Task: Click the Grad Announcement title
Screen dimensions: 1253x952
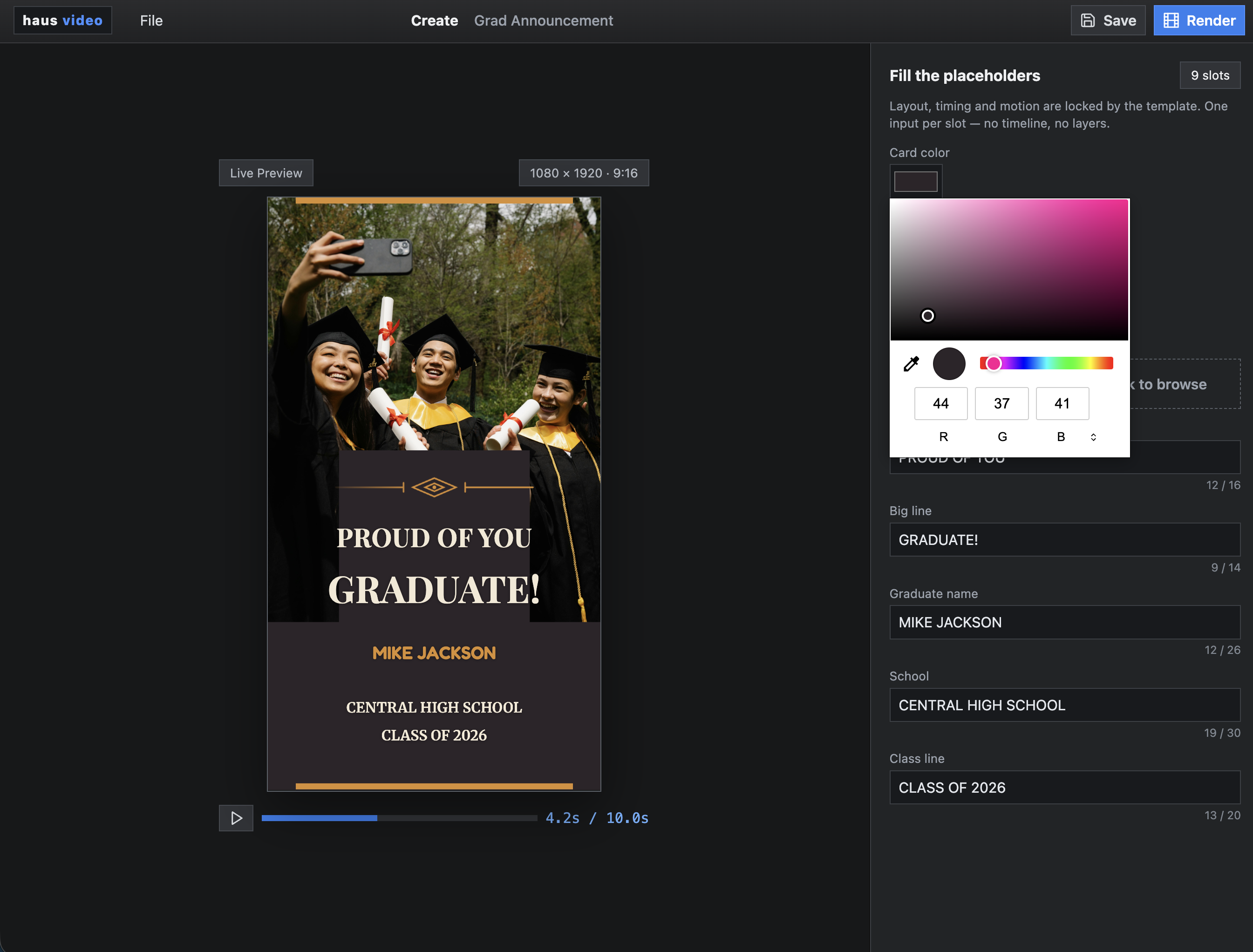Action: [x=543, y=20]
